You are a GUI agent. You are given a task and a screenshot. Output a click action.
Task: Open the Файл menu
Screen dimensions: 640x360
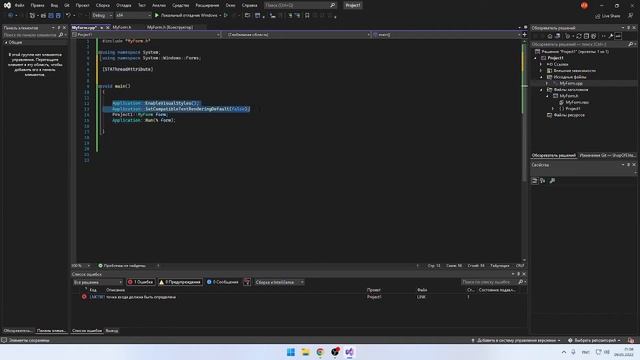pos(19,5)
